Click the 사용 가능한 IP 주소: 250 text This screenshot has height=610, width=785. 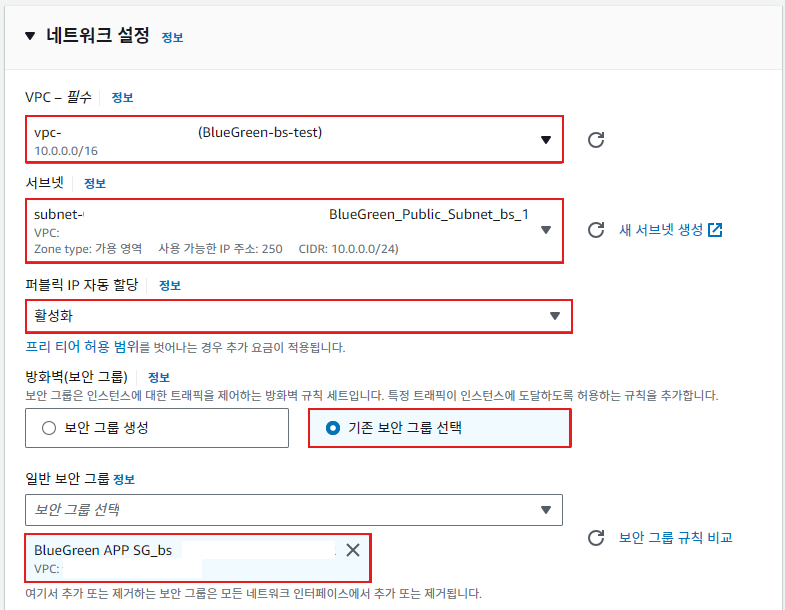click(220, 249)
